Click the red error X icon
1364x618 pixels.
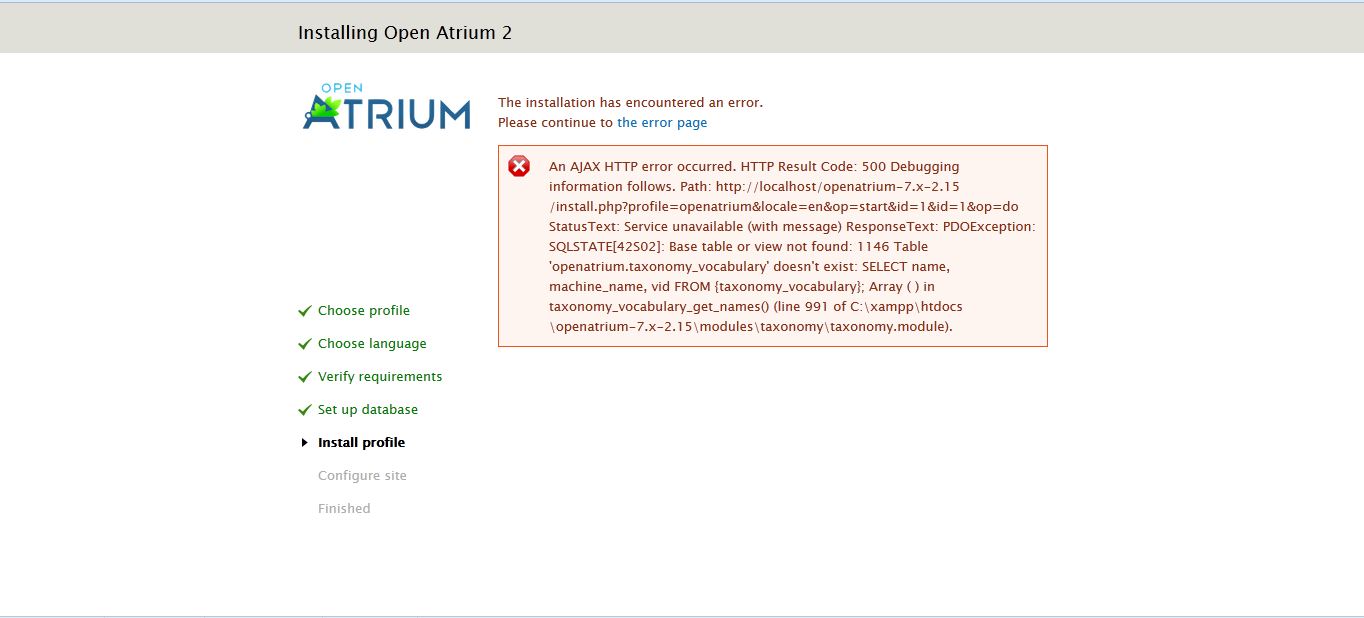518,166
